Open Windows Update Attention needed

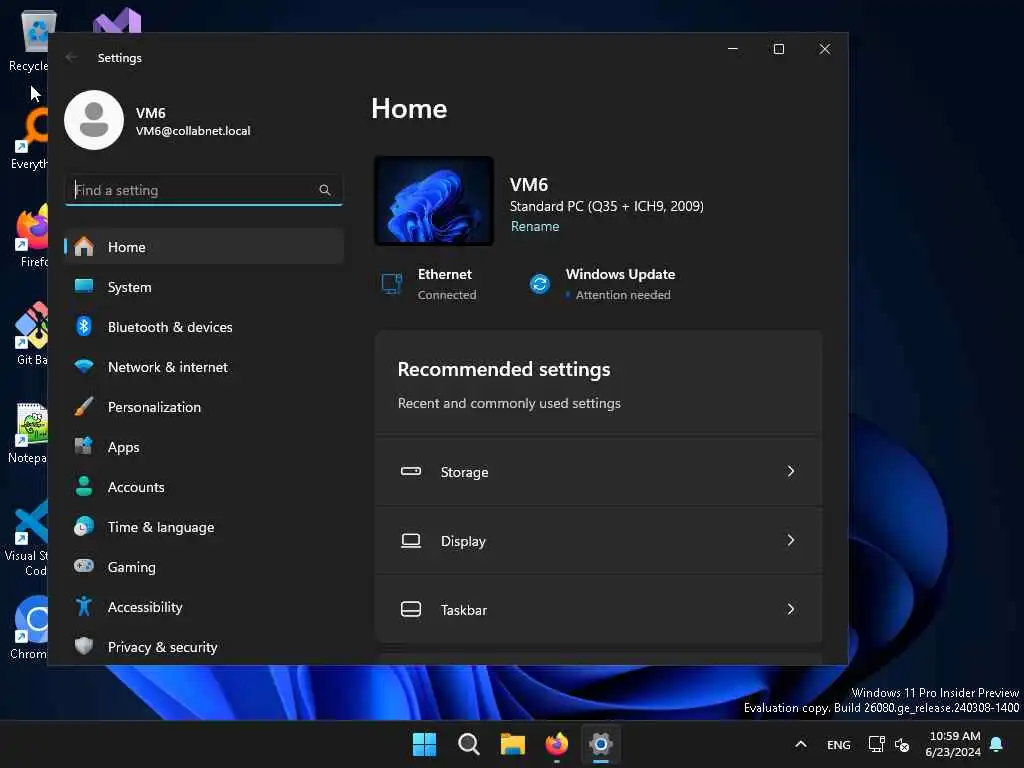(x=601, y=284)
